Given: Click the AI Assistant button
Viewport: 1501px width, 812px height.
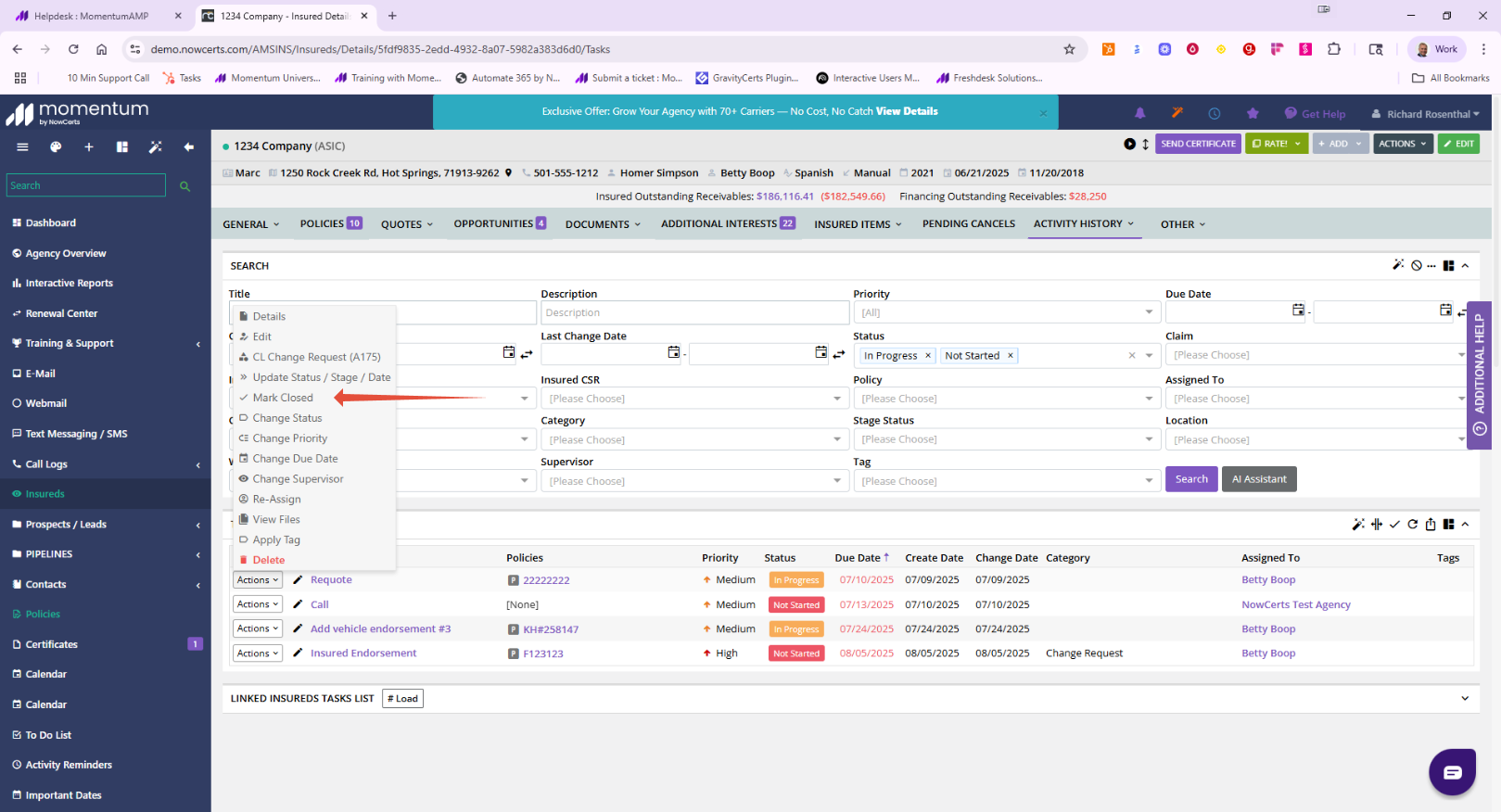Looking at the screenshot, I should point(1259,479).
